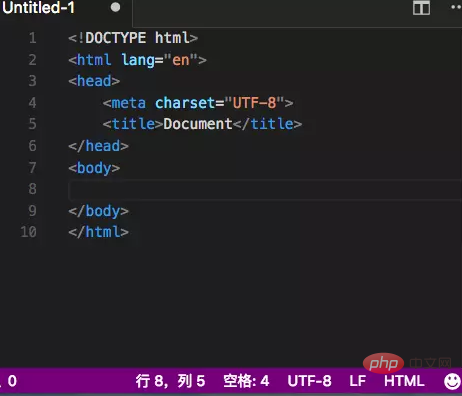Open the HTML language mode selector
This screenshot has height=396, width=462.
coord(404,381)
